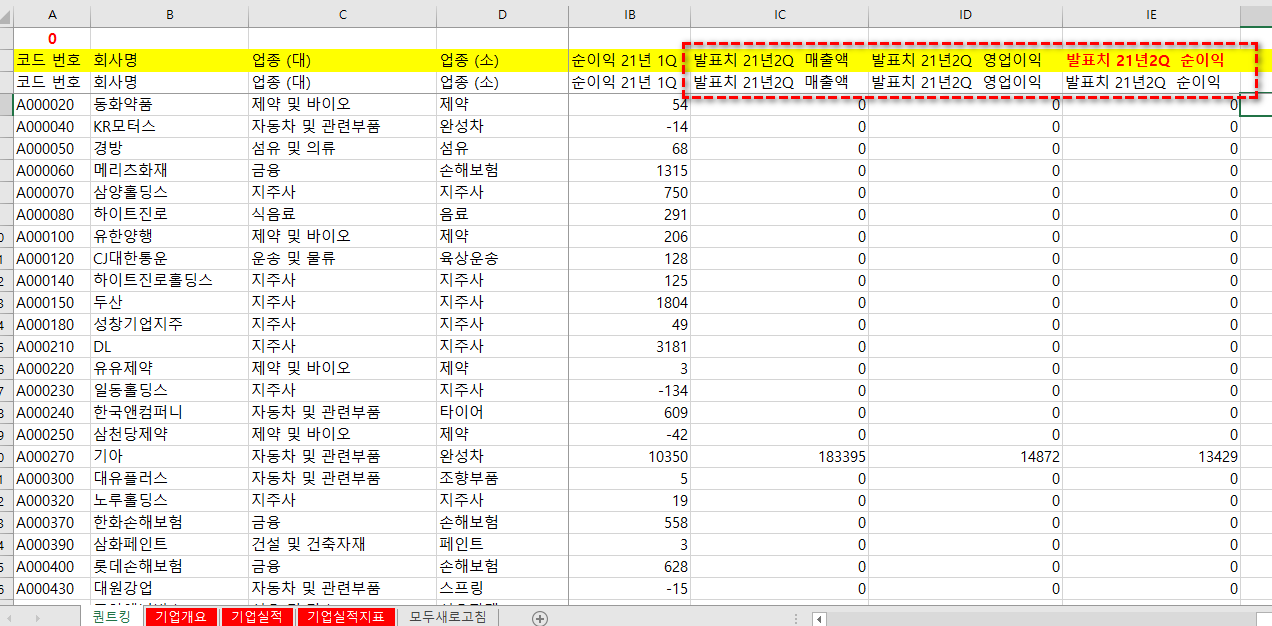Image resolution: width=1272 pixels, height=626 pixels.
Task: Click the horizontal scrollbar left arrow
Action: coord(820,619)
